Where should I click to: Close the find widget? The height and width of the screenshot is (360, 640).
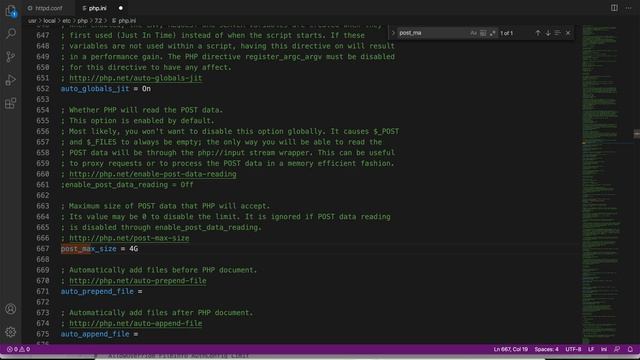click(x=568, y=33)
